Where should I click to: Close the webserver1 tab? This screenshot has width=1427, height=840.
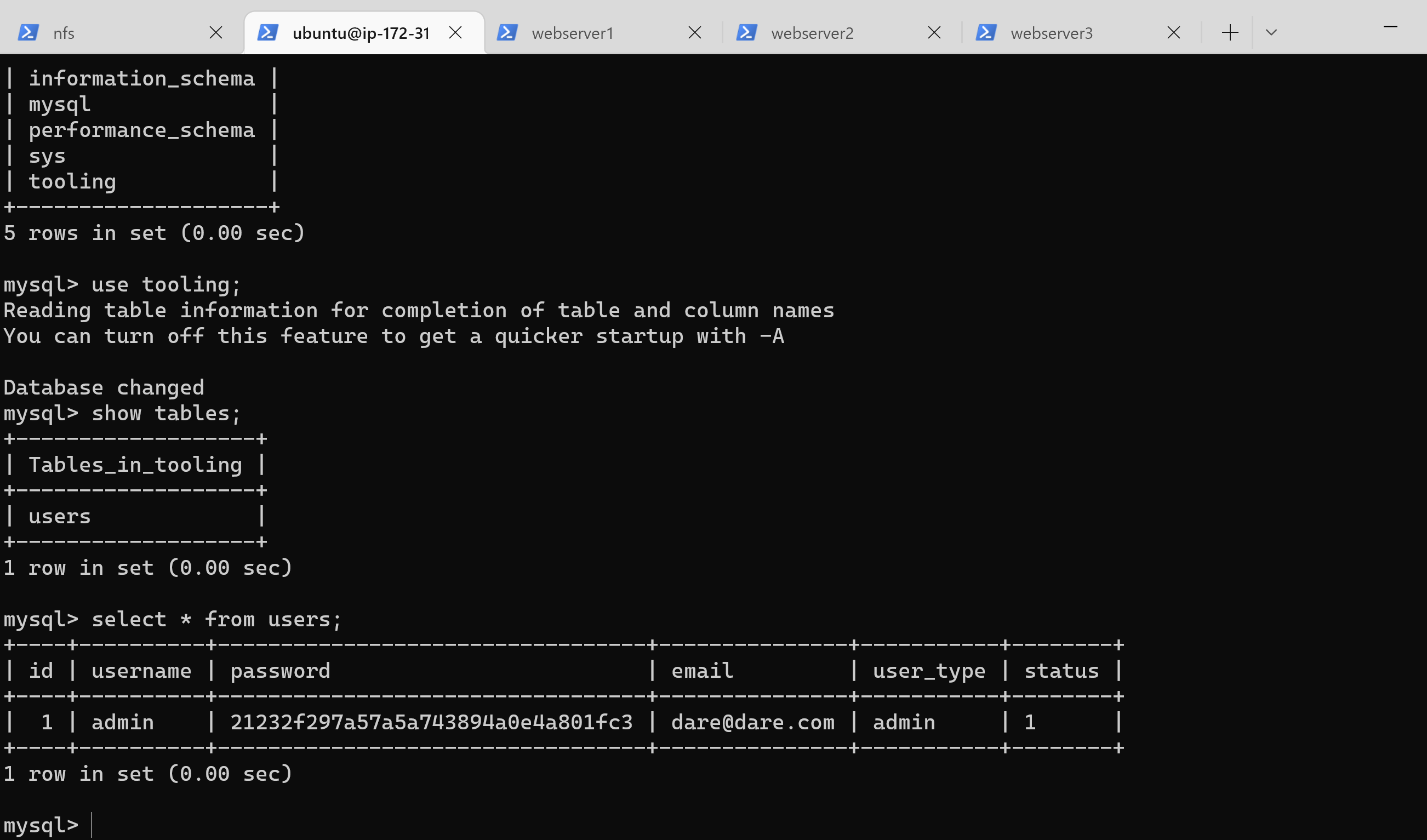(695, 33)
